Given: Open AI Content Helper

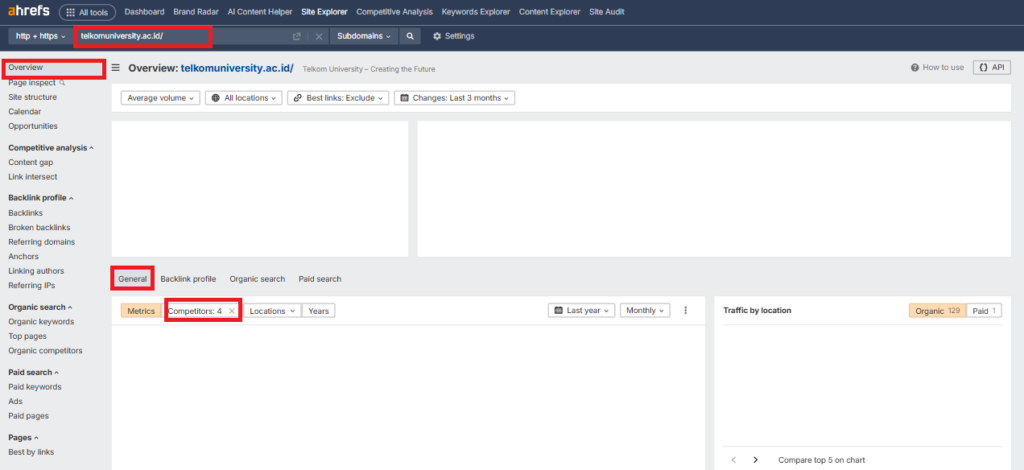Looking at the screenshot, I should click(x=260, y=12).
